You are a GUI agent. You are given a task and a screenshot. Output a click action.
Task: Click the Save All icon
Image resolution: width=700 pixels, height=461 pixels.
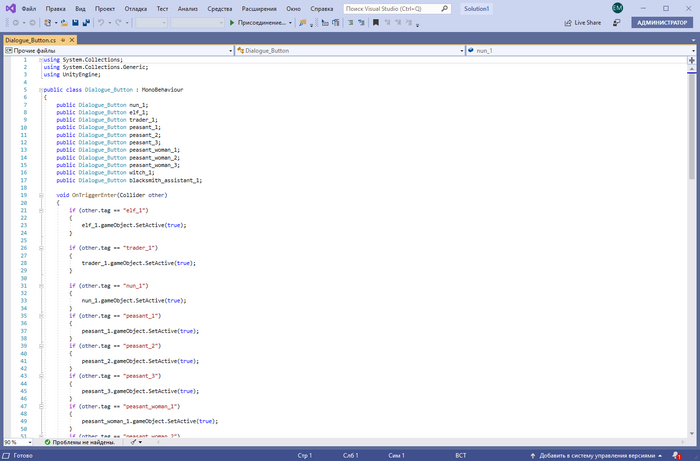[x=85, y=22]
